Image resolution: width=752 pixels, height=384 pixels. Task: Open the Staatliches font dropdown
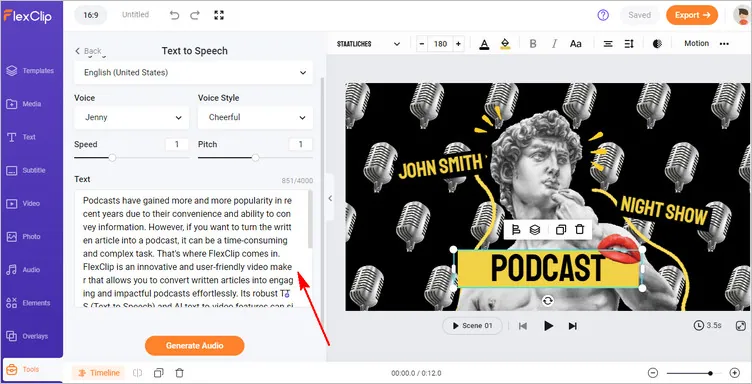[368, 44]
